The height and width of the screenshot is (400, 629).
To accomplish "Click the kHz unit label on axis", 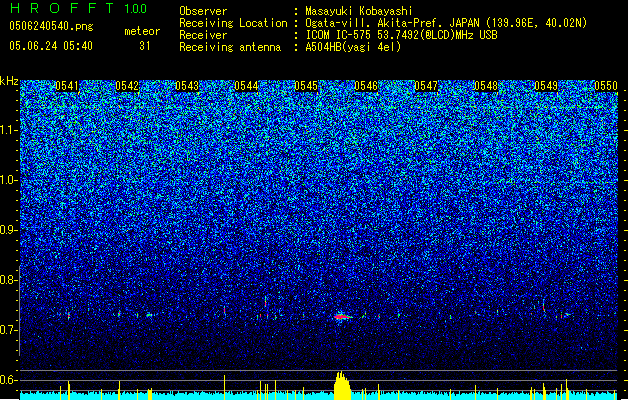I will tap(9, 81).
